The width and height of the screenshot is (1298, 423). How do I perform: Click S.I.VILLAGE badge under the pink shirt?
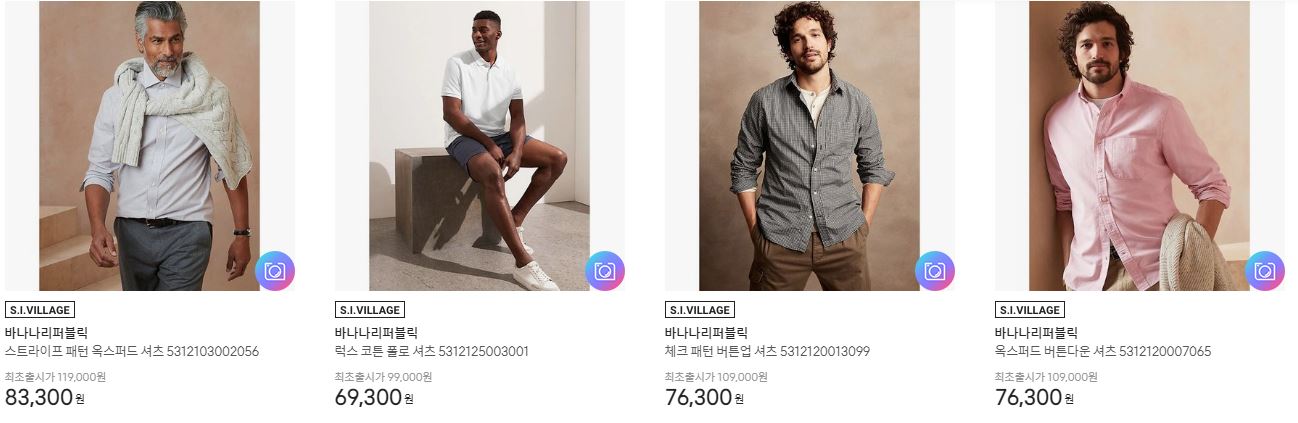pyautogui.click(x=1030, y=310)
